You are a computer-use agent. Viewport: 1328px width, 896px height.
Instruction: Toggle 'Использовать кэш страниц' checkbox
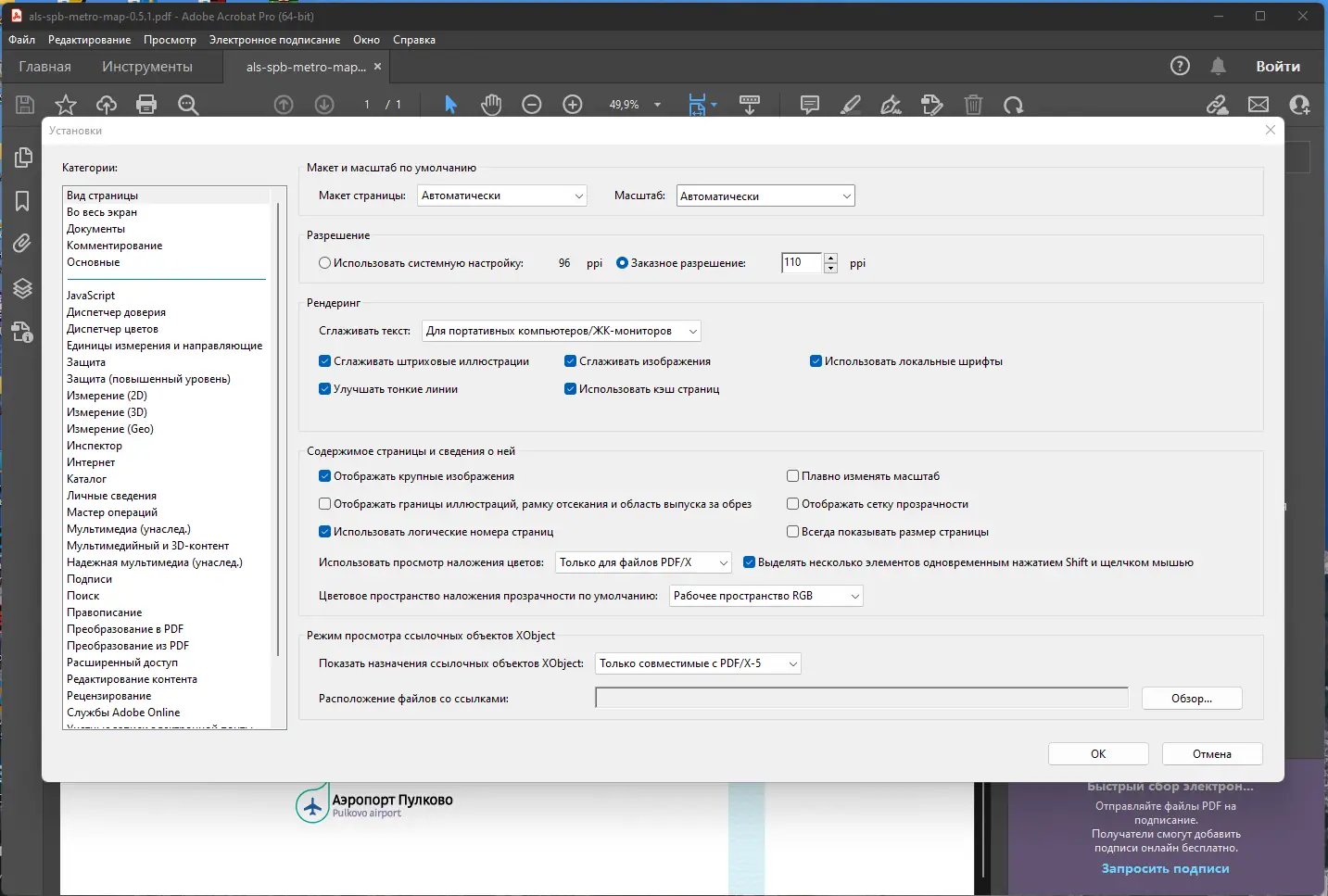coord(570,389)
